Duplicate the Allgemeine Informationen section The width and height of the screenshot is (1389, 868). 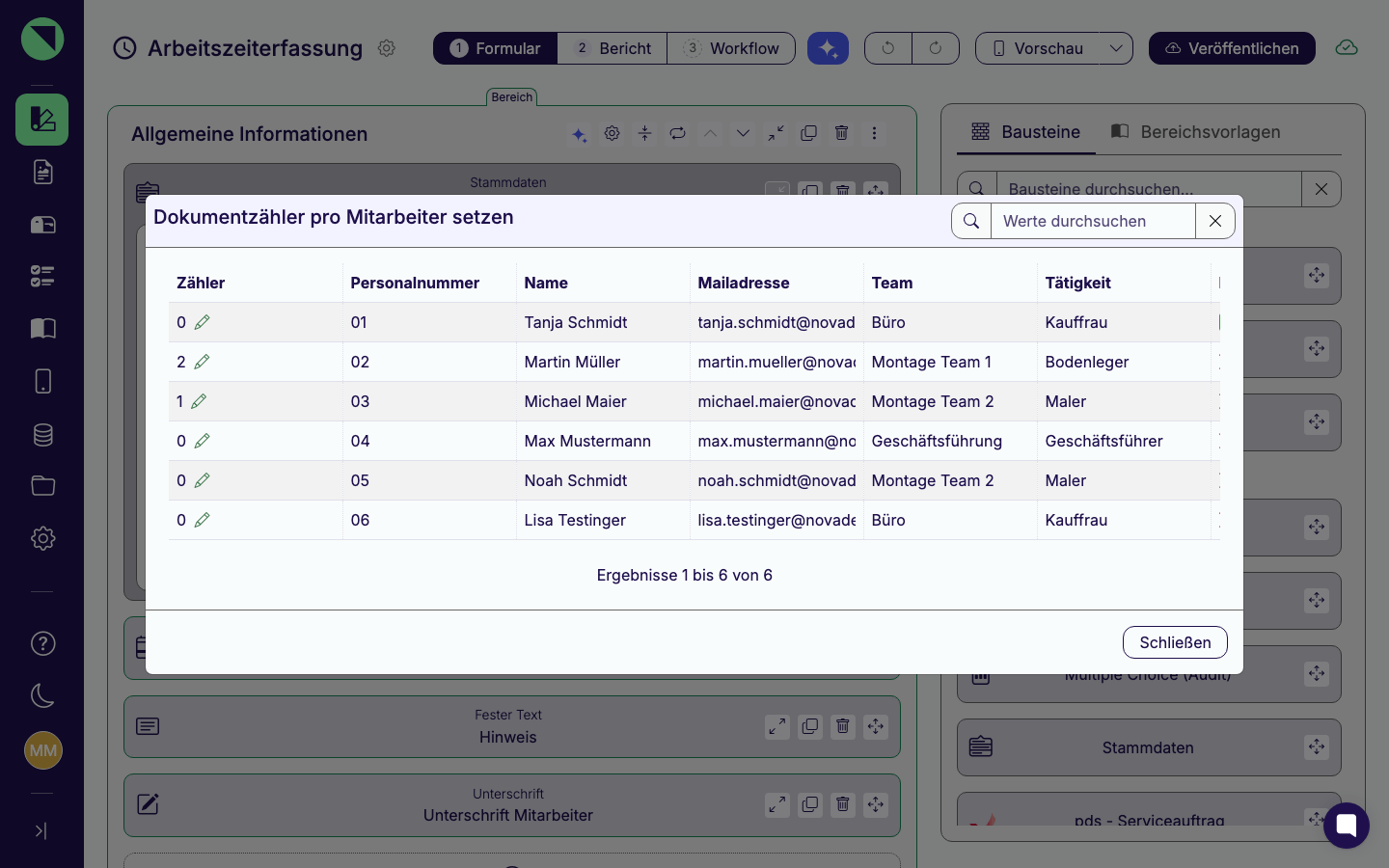pos(808,133)
